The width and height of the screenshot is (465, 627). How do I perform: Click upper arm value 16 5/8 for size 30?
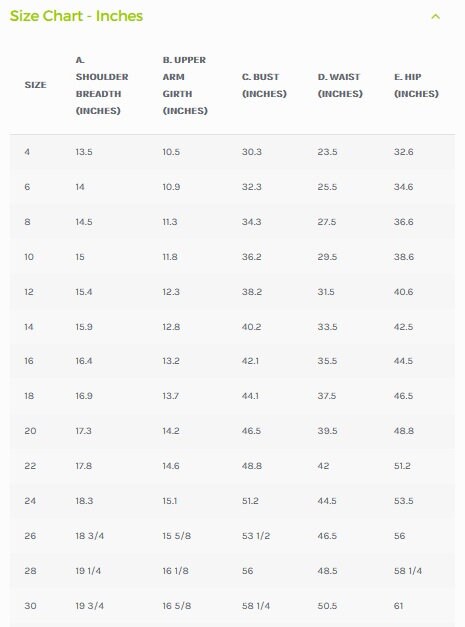[177, 606]
